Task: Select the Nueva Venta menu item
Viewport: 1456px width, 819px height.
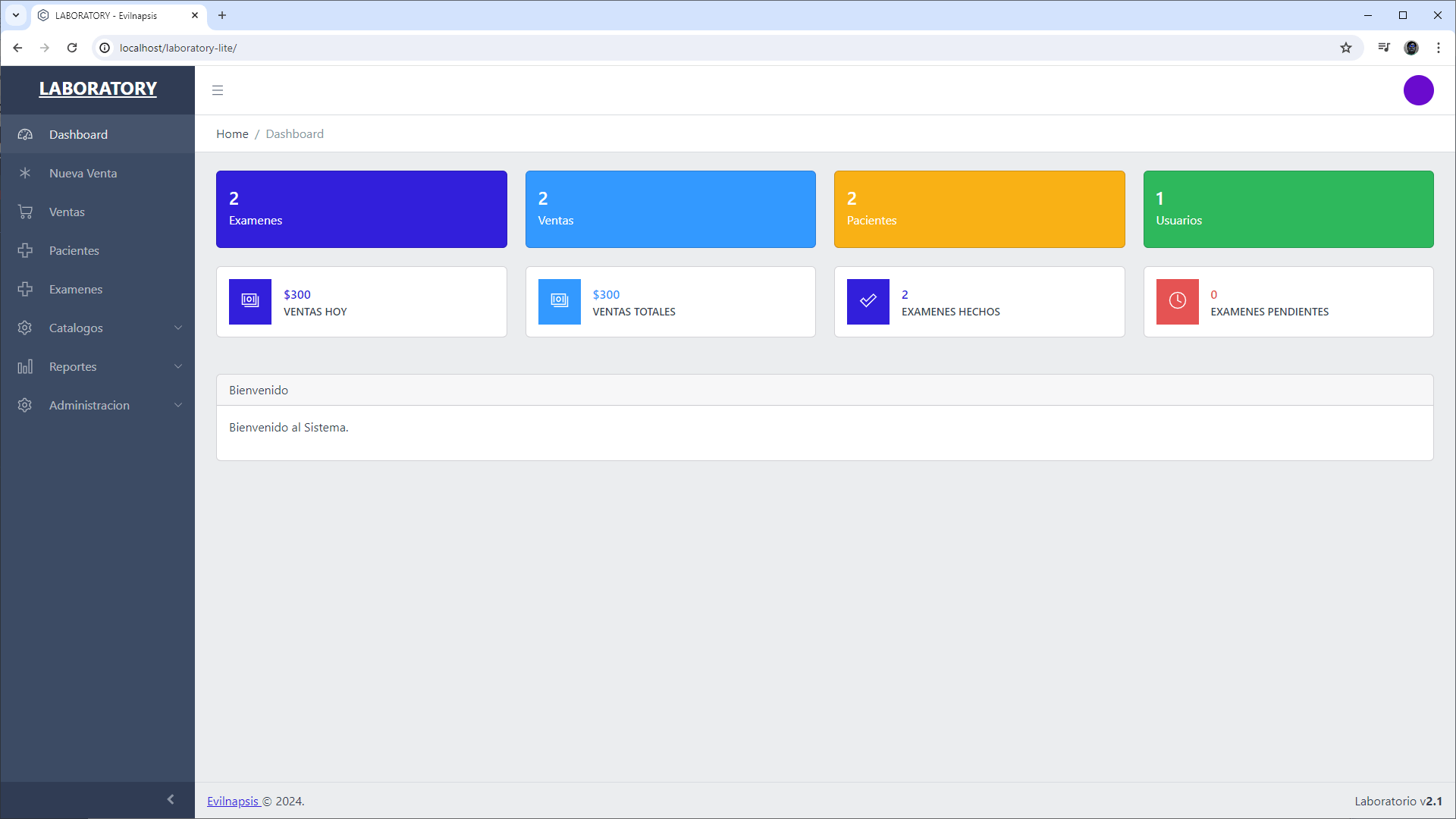Action: 83,173
